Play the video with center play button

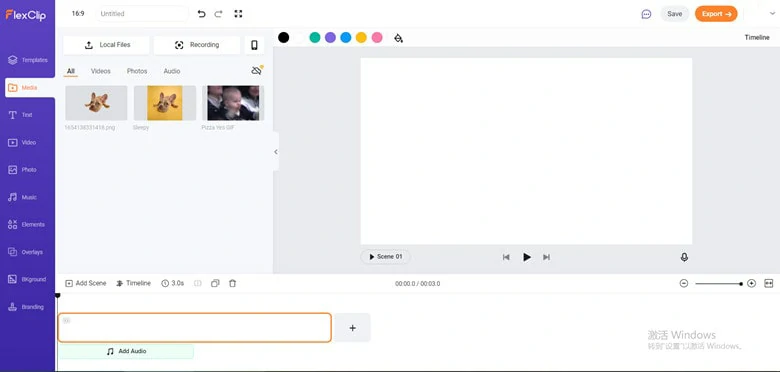coord(527,257)
